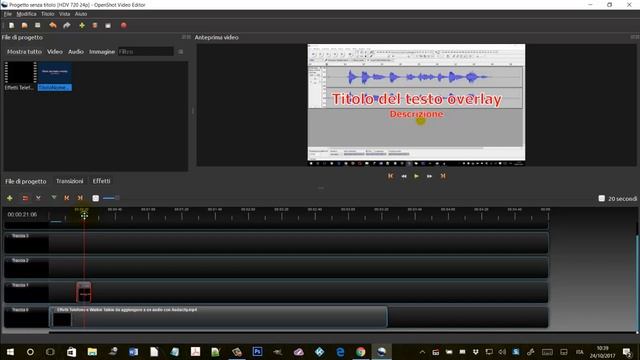The width and height of the screenshot is (640, 360).
Task: Select the mp4 video clip on Traccia 0
Action: tap(218, 317)
